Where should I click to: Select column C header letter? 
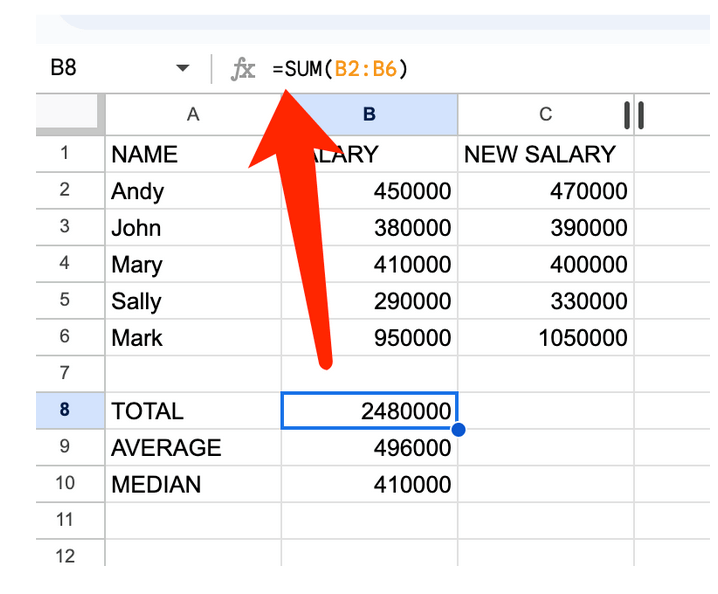point(545,114)
